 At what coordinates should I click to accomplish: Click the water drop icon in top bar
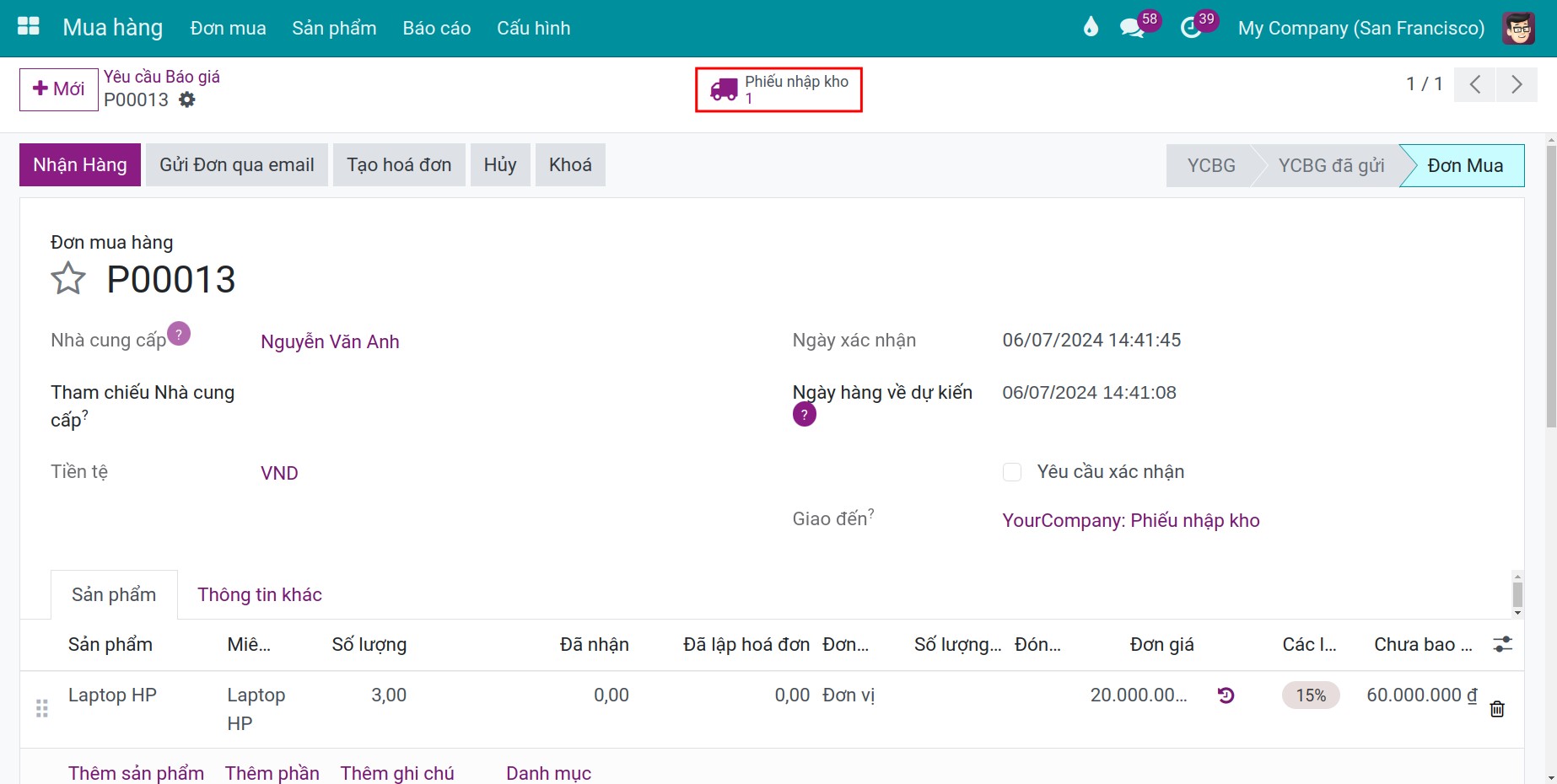pos(1091,27)
